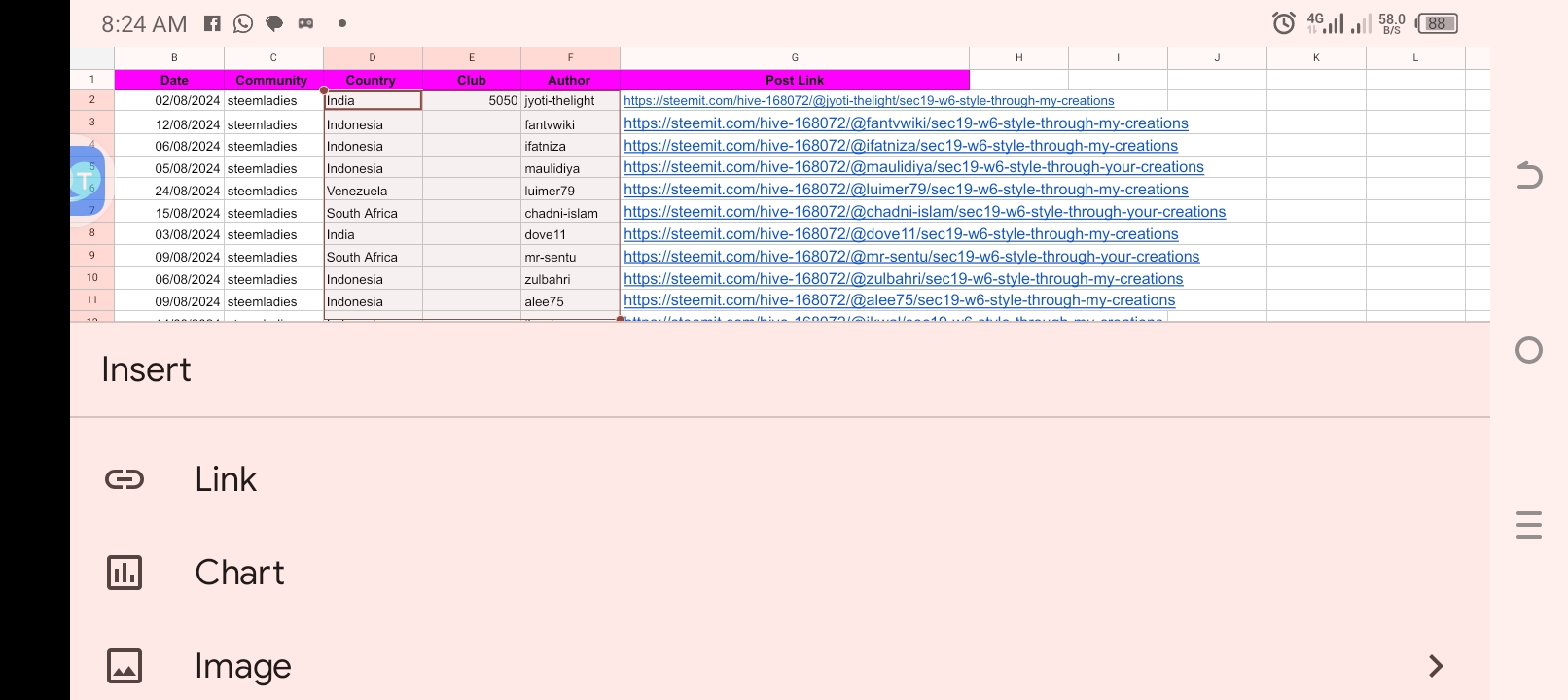Select column G header

click(795, 58)
